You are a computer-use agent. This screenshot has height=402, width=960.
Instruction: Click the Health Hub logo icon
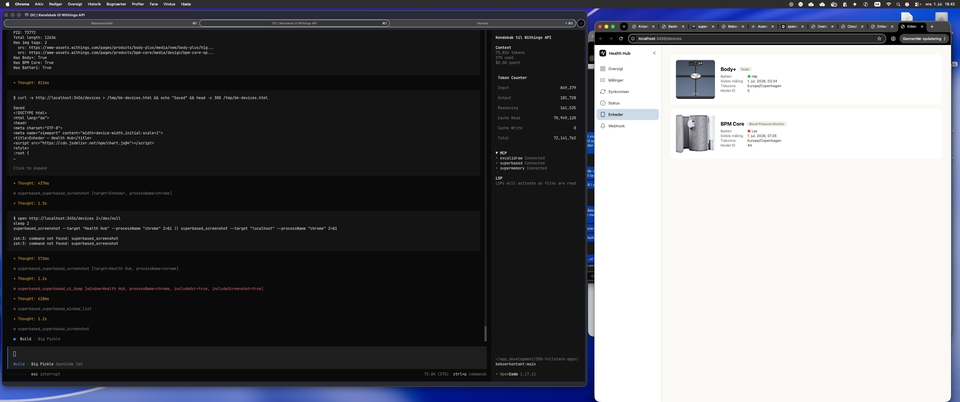(602, 53)
